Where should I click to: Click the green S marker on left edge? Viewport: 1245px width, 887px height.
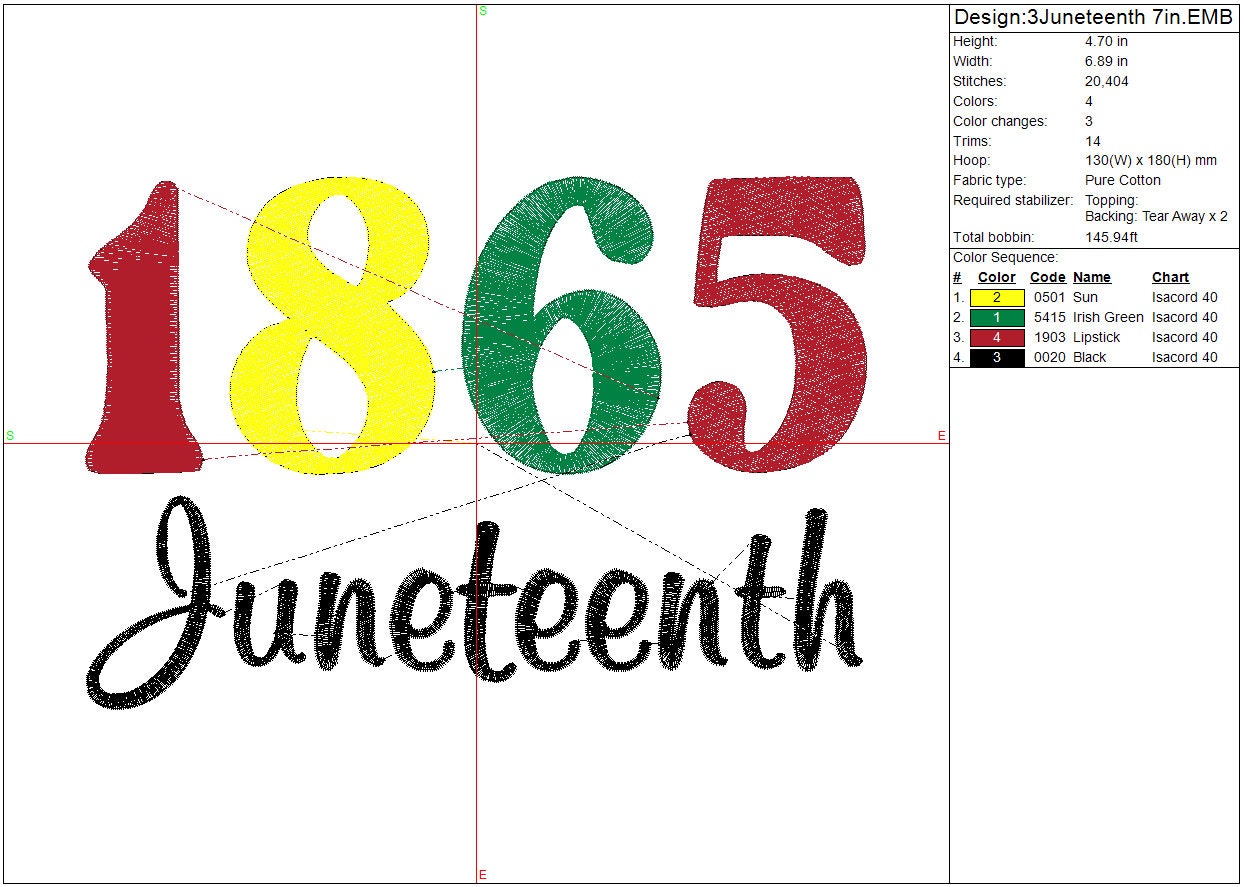point(10,435)
